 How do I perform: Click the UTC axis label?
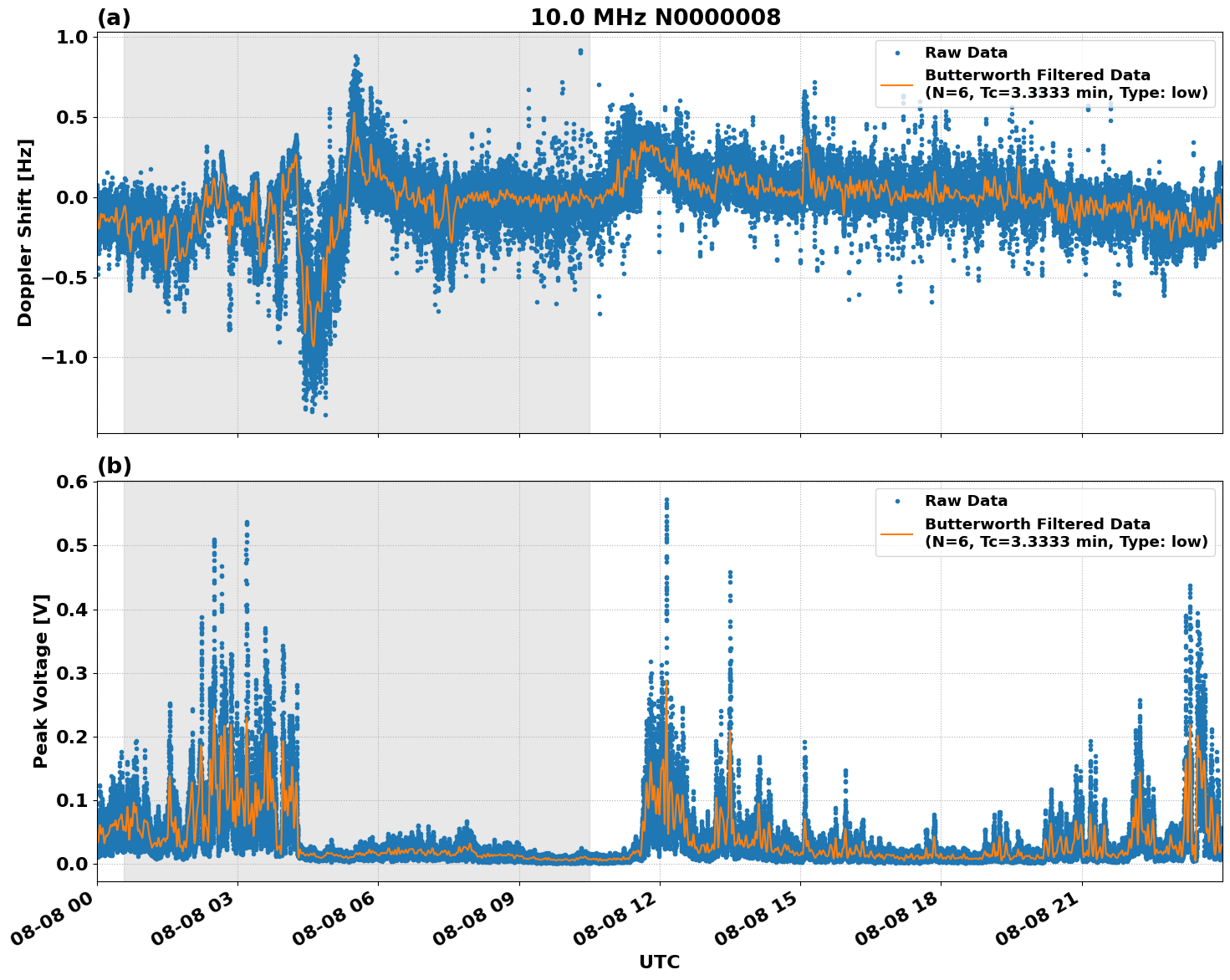pyautogui.click(x=659, y=962)
